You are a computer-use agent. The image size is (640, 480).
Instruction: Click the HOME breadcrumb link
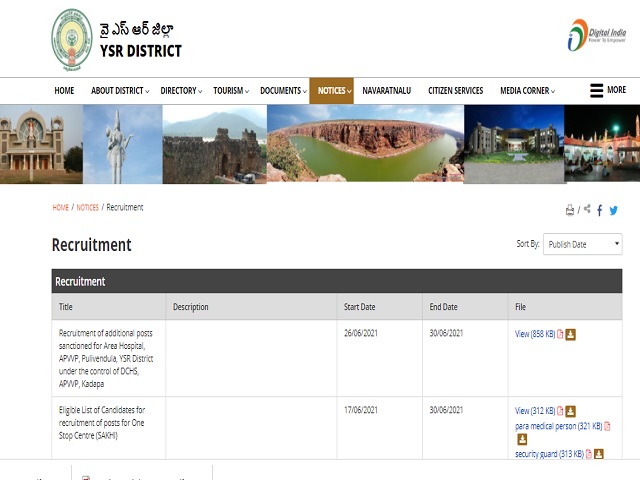point(60,208)
